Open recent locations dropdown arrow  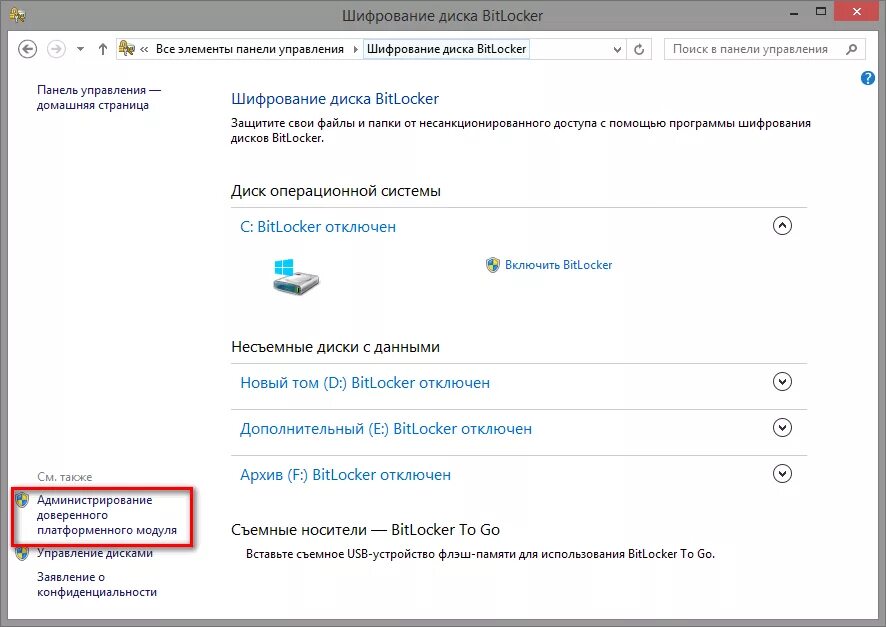click(80, 49)
